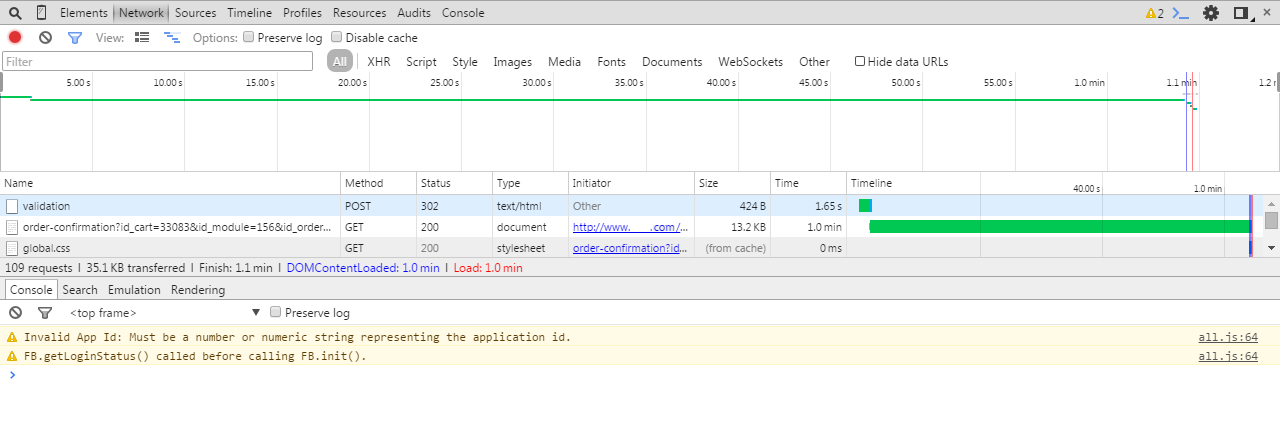The image size is (1280, 424).
Task: Switch to large request rows view
Action: [142, 37]
